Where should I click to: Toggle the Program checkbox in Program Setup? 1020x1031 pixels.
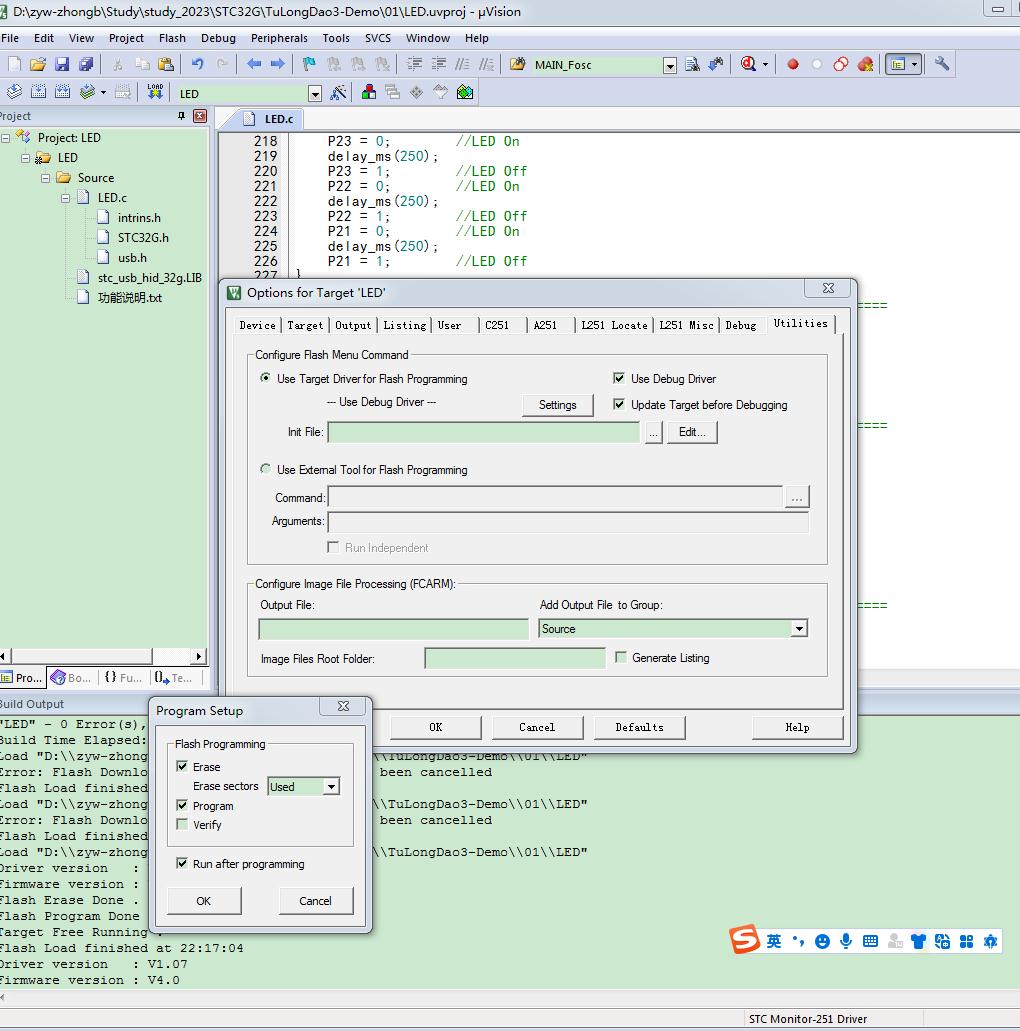[x=182, y=805]
